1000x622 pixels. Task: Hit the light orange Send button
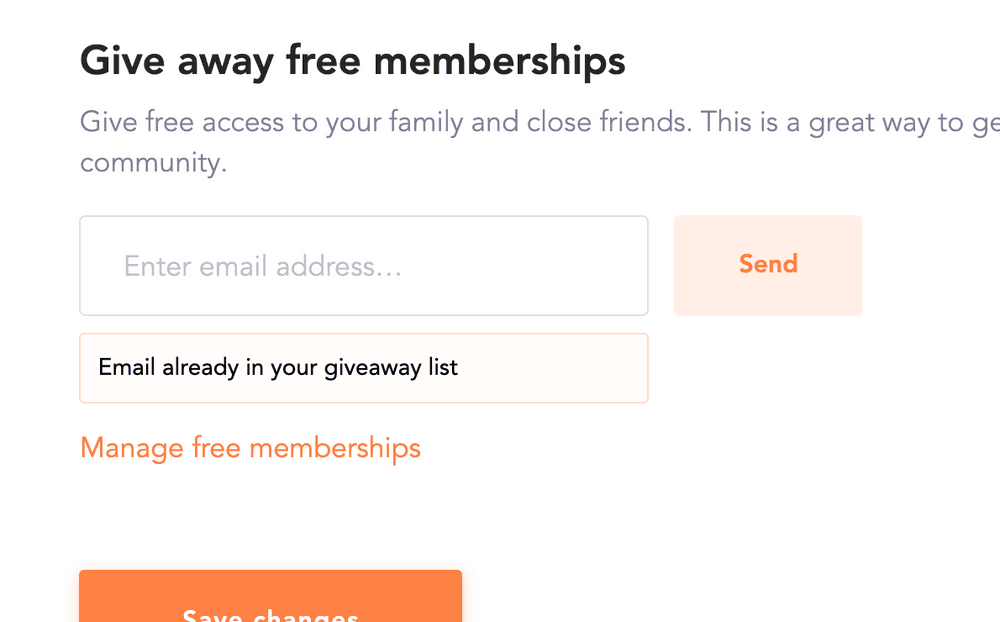tap(768, 265)
